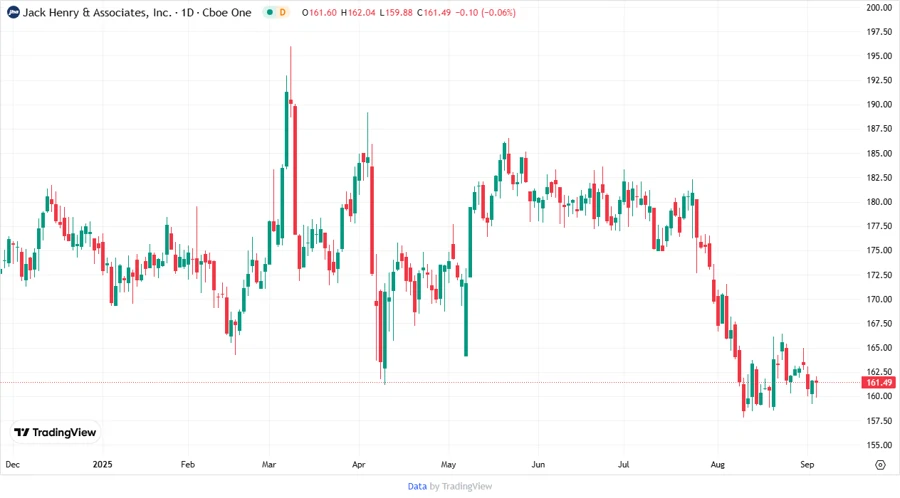Screen dimensions: 900x498
Task: Click the 197.50 price axis label
Action: (879, 32)
